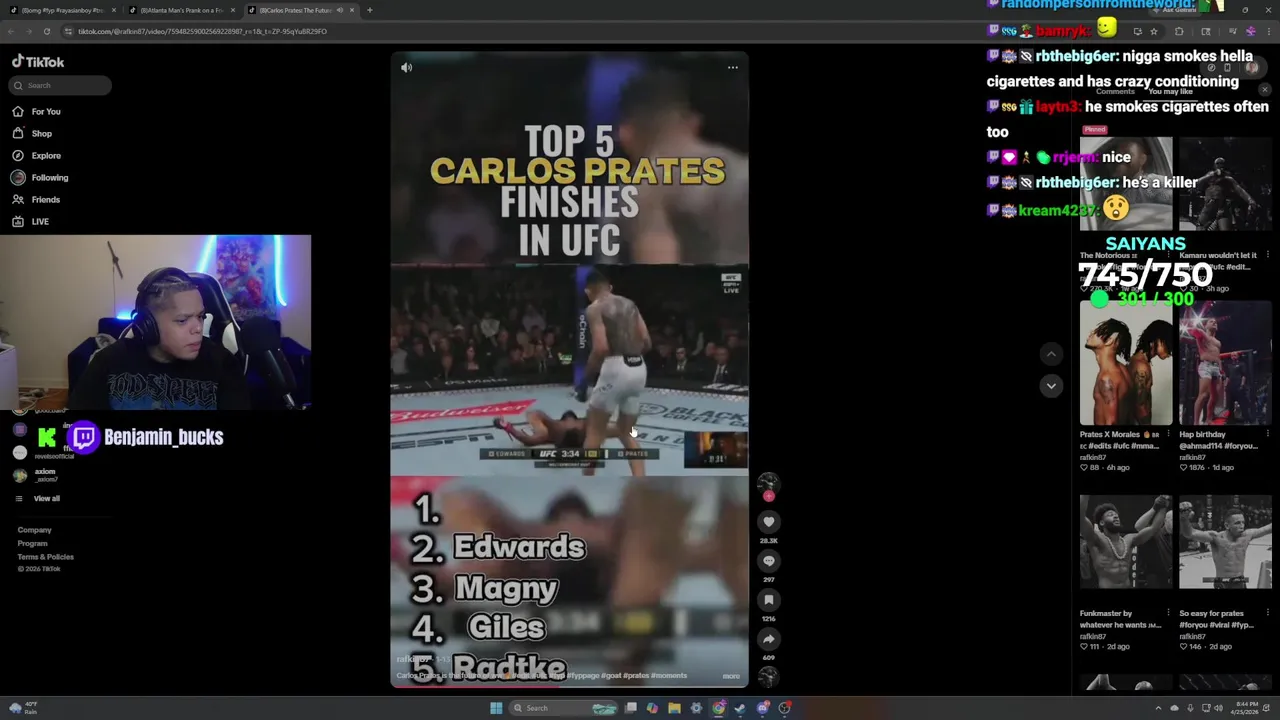Go to next video with down arrow
This screenshot has height=720, width=1280.
point(1051,385)
